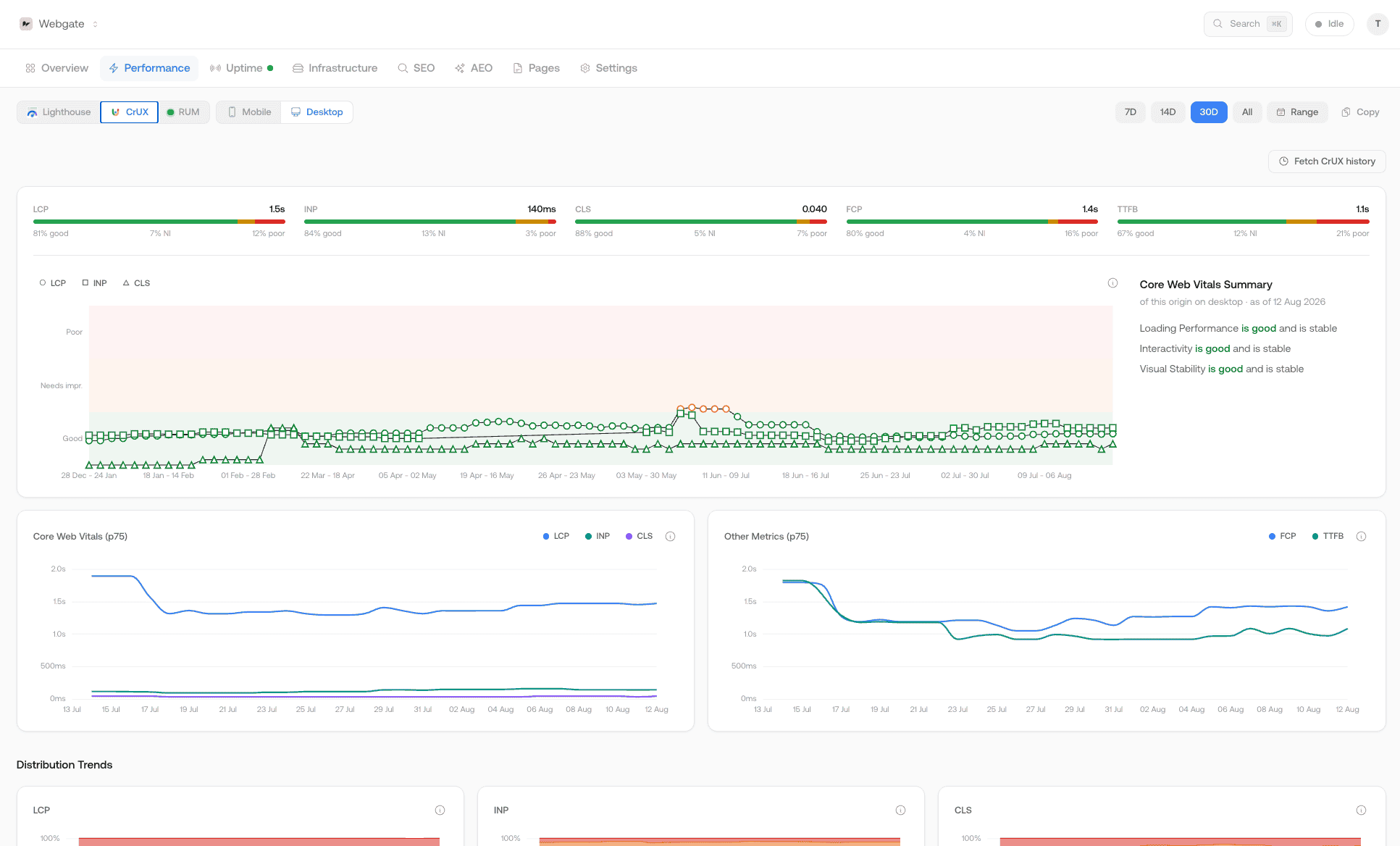1400x846 pixels.
Task: Click info icon on LCP distribution card
Action: (440, 811)
